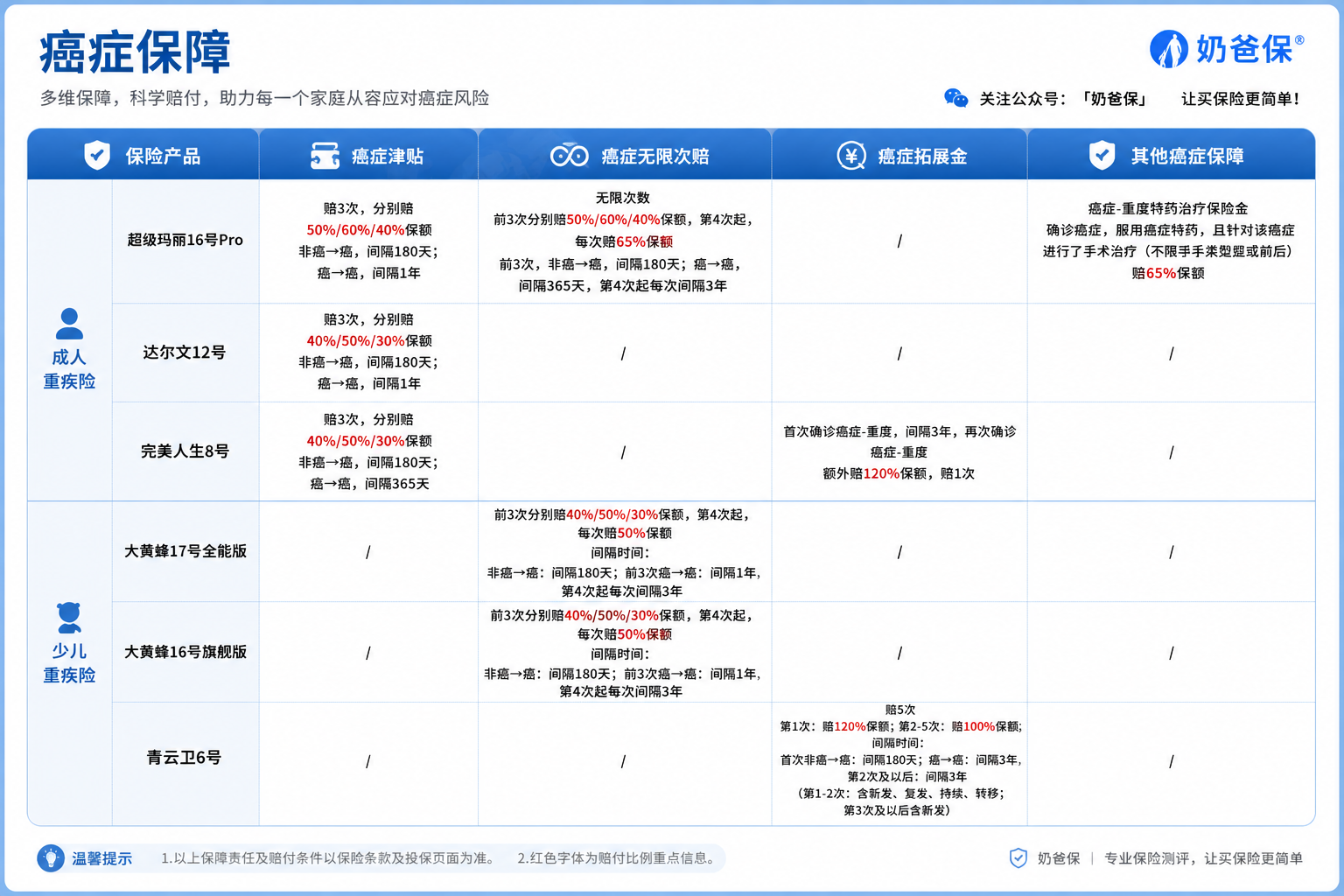Click slash in 达尔文12号 癌症无限次赔 cell

pos(623,353)
